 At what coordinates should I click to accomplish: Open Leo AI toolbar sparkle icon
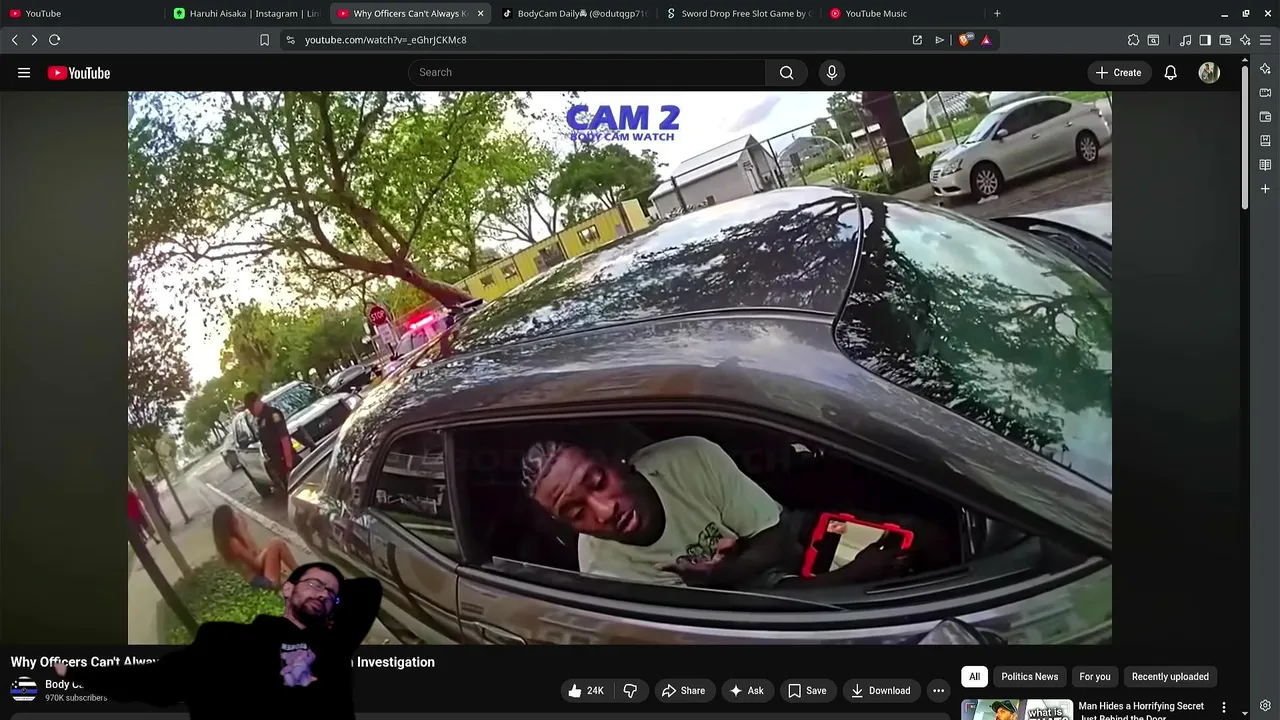point(1245,40)
